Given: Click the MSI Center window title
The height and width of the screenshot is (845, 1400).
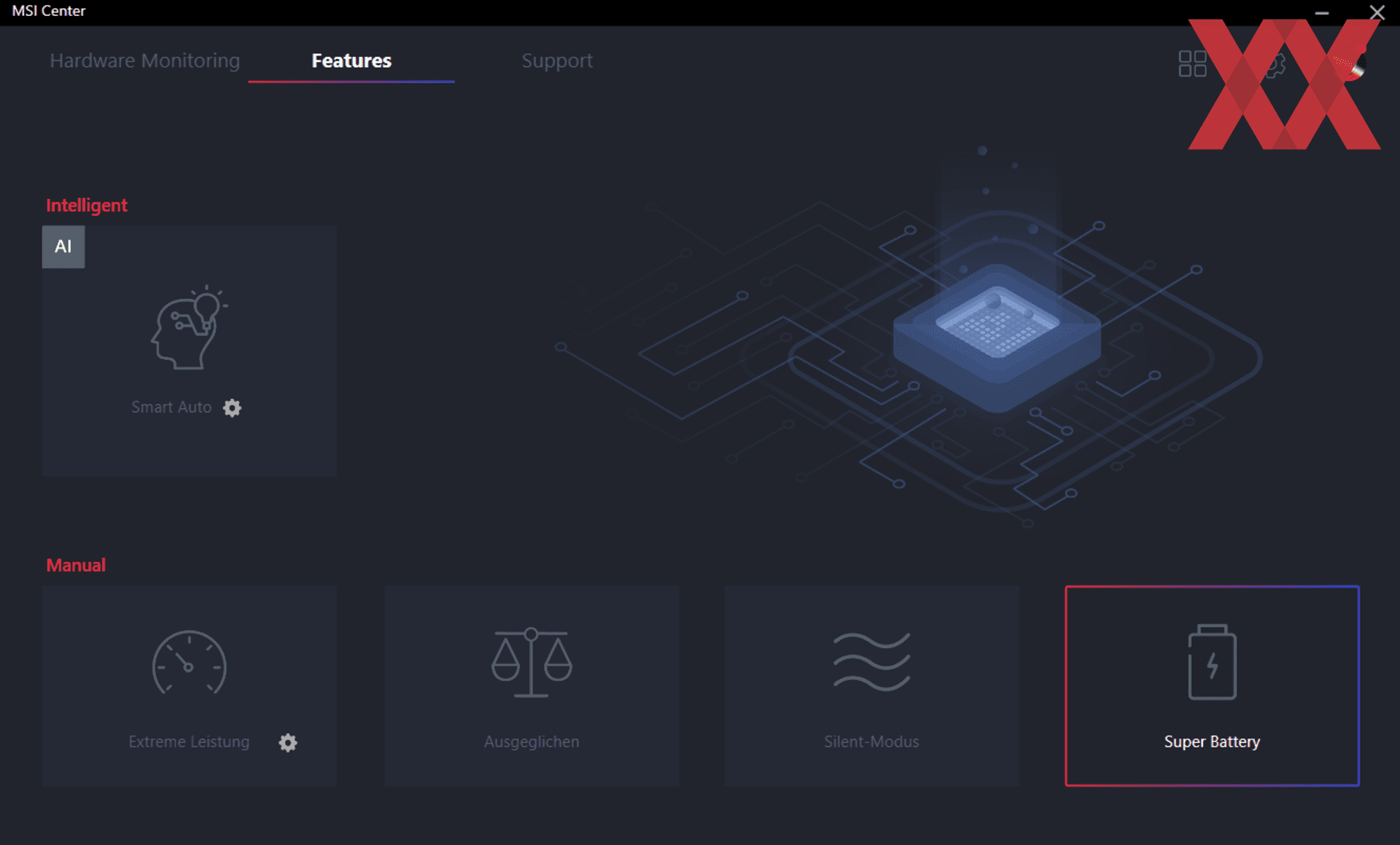Looking at the screenshot, I should (x=49, y=11).
